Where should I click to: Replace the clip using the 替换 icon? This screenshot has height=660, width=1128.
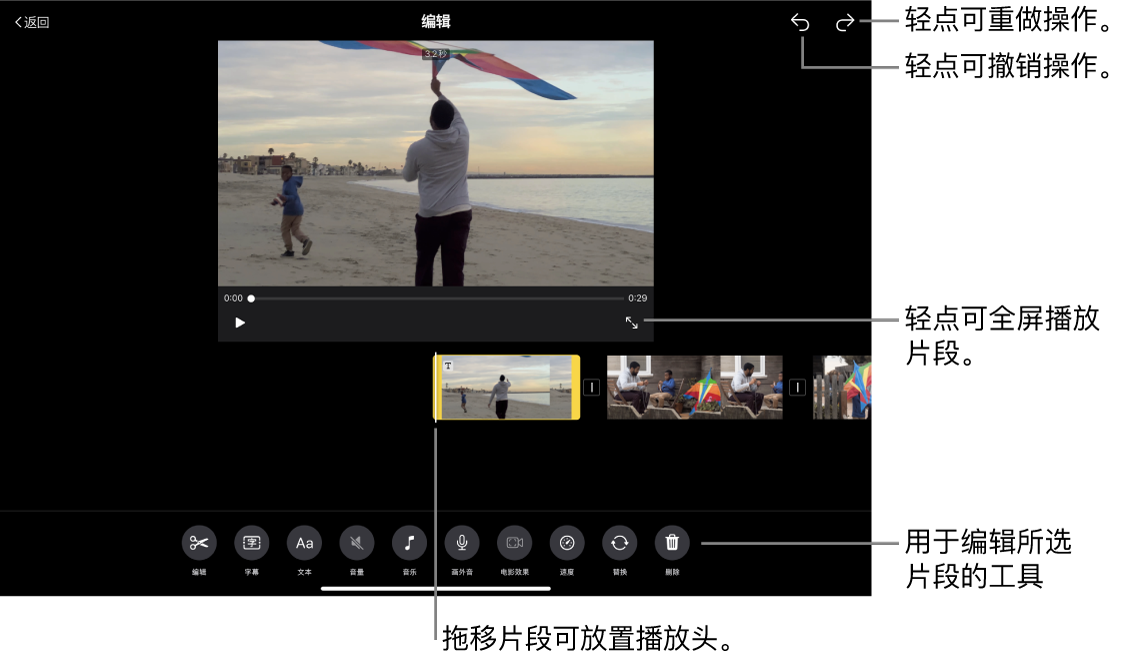619,543
